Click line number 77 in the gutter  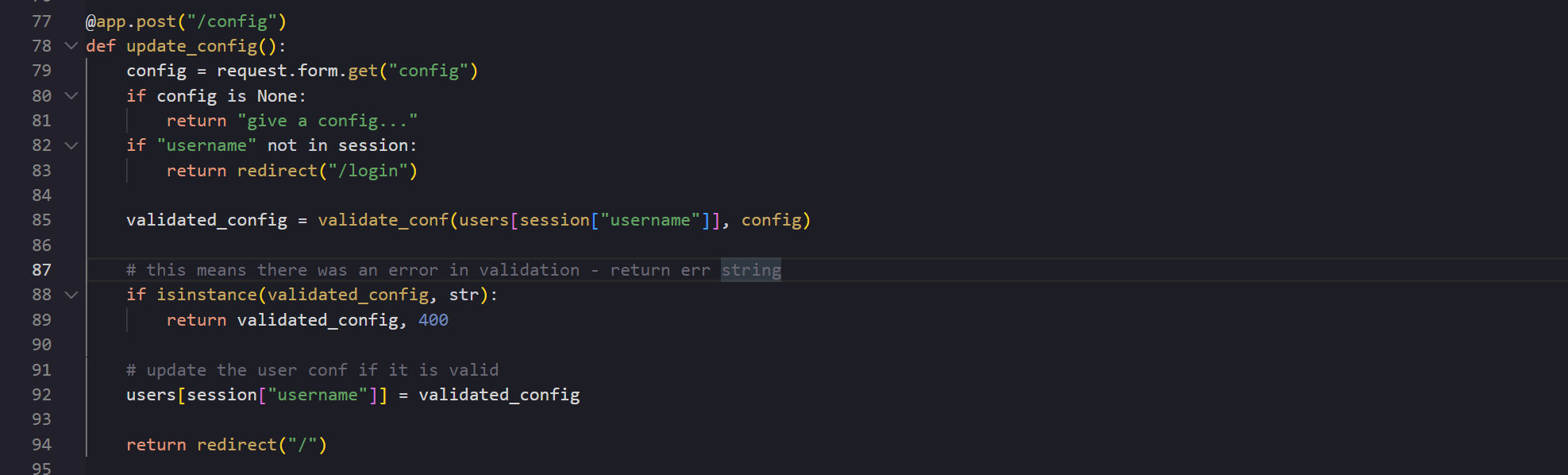[x=41, y=21]
